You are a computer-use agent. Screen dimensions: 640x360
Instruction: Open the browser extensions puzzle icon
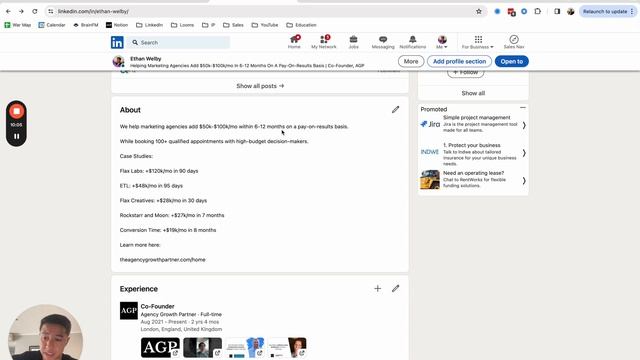[x=538, y=11]
